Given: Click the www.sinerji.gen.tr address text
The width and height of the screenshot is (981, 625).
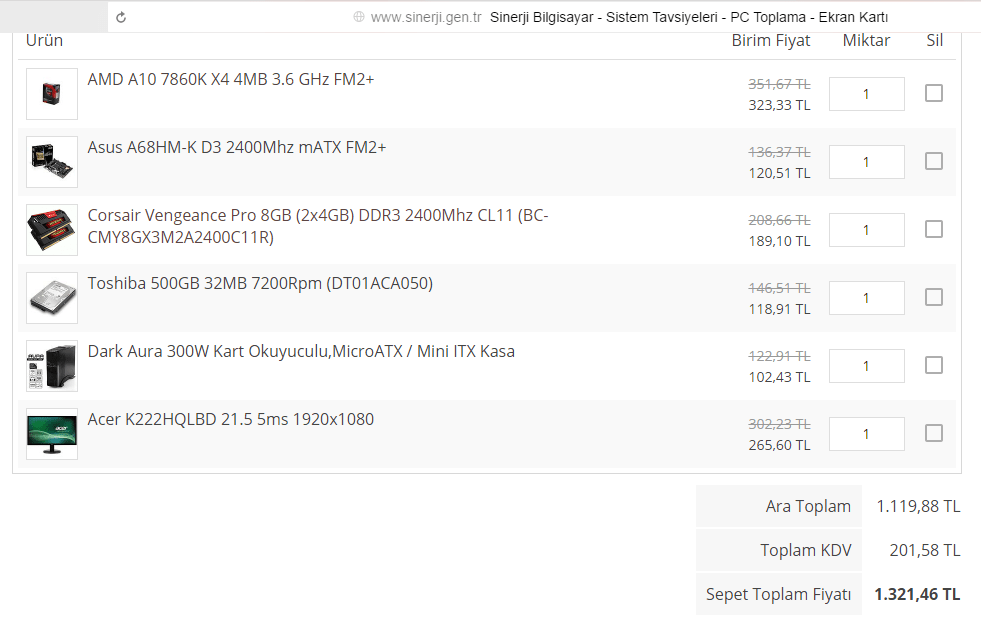Looking at the screenshot, I should [426, 18].
